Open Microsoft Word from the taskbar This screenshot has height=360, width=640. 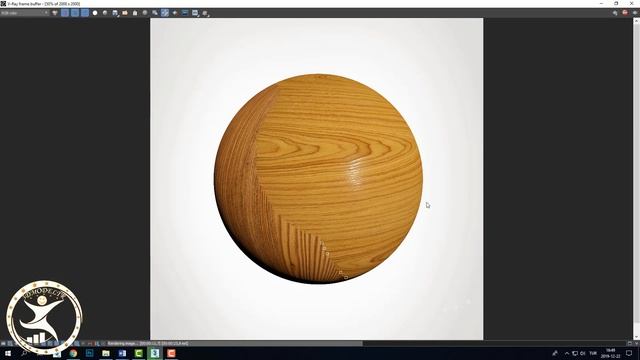[x=122, y=353]
